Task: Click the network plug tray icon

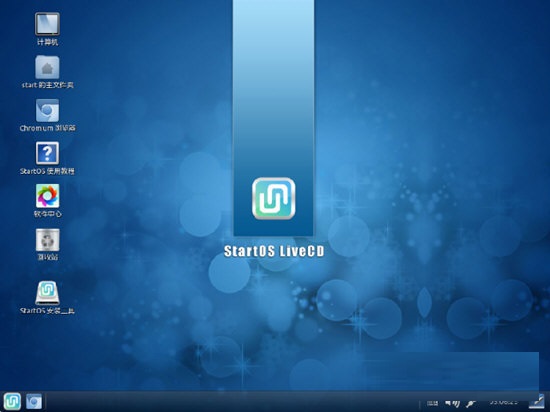Action: click(471, 404)
